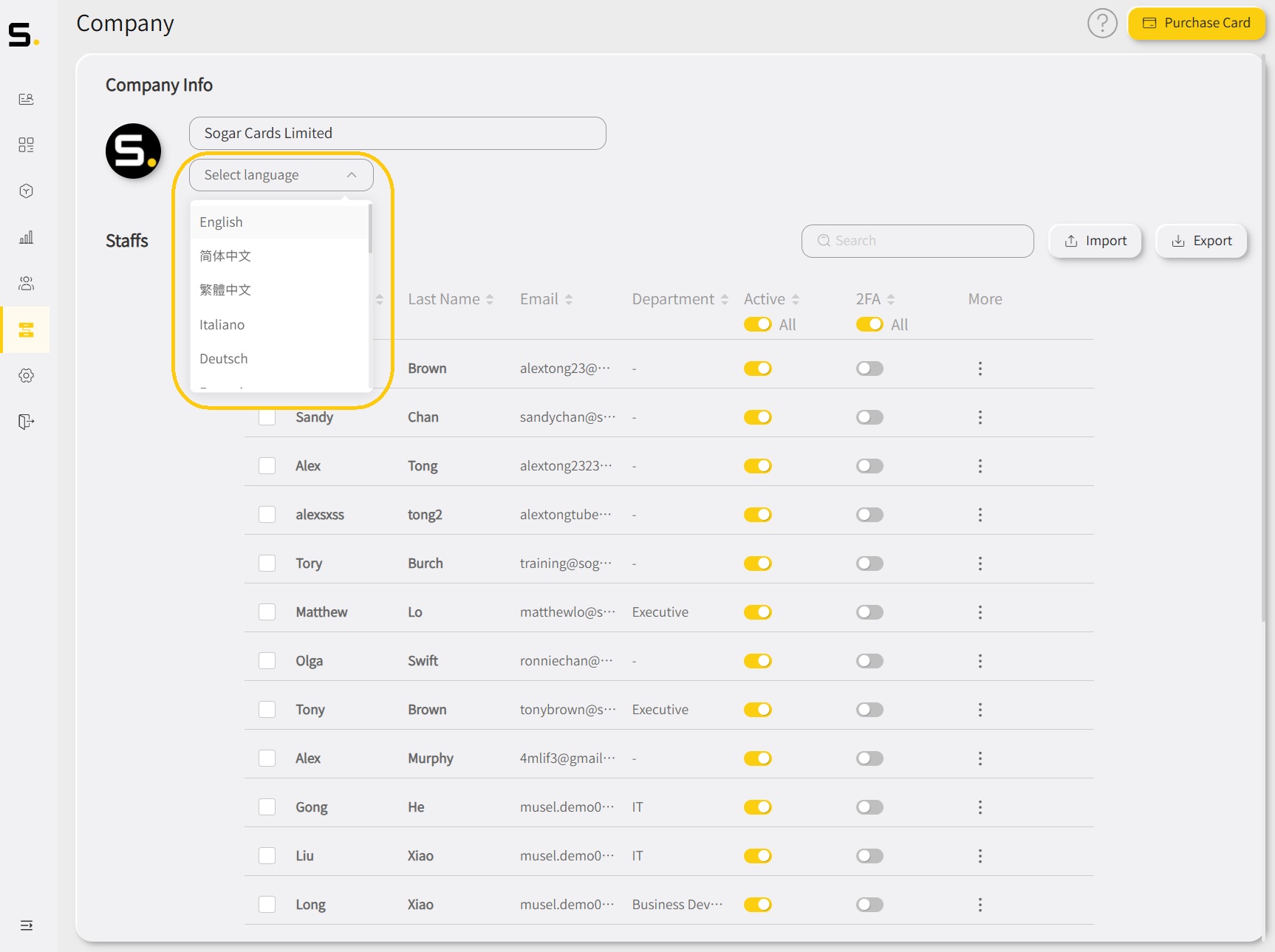Tick the checkbox for Sandy Chan

coord(267,417)
